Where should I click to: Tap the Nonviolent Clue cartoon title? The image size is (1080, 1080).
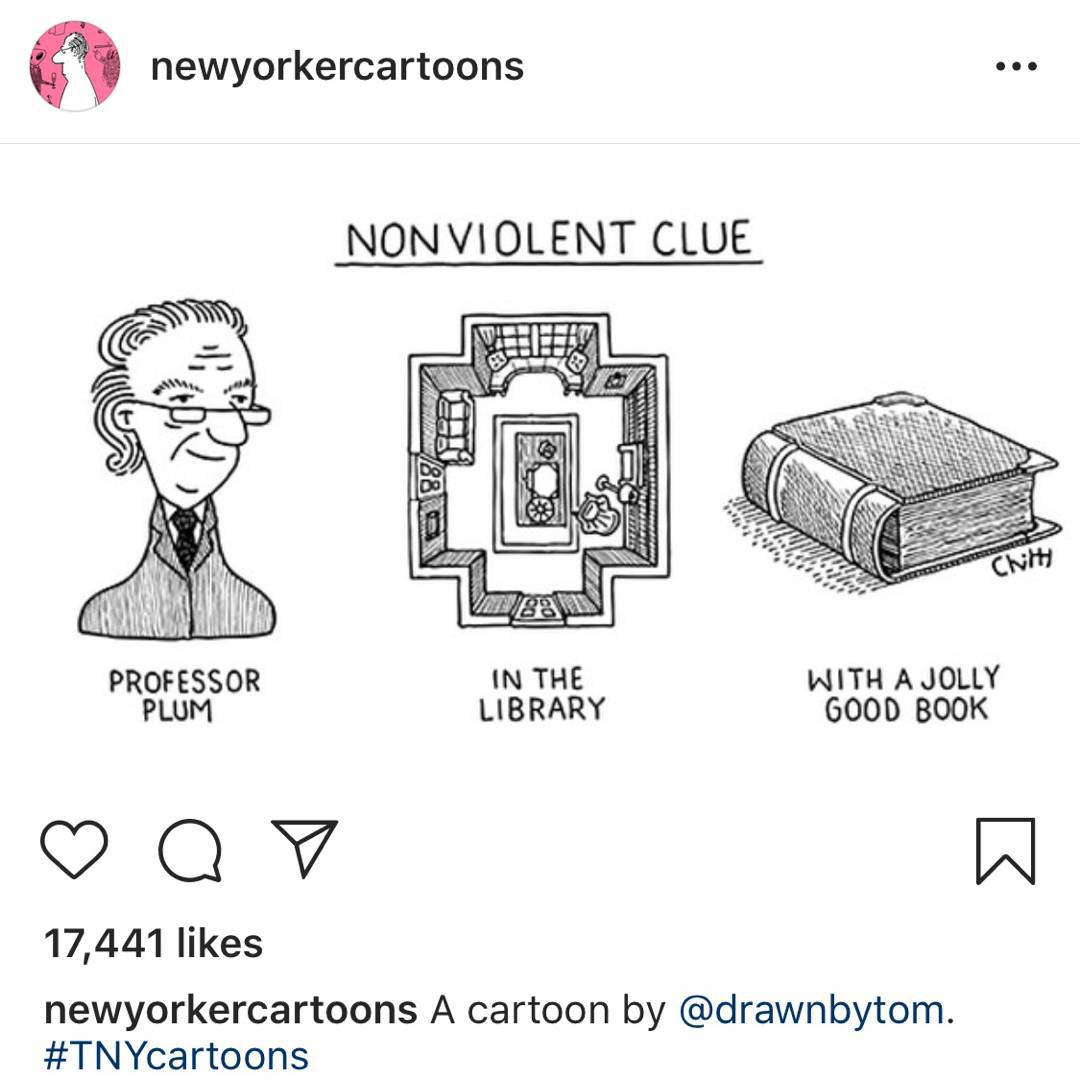coord(549,240)
